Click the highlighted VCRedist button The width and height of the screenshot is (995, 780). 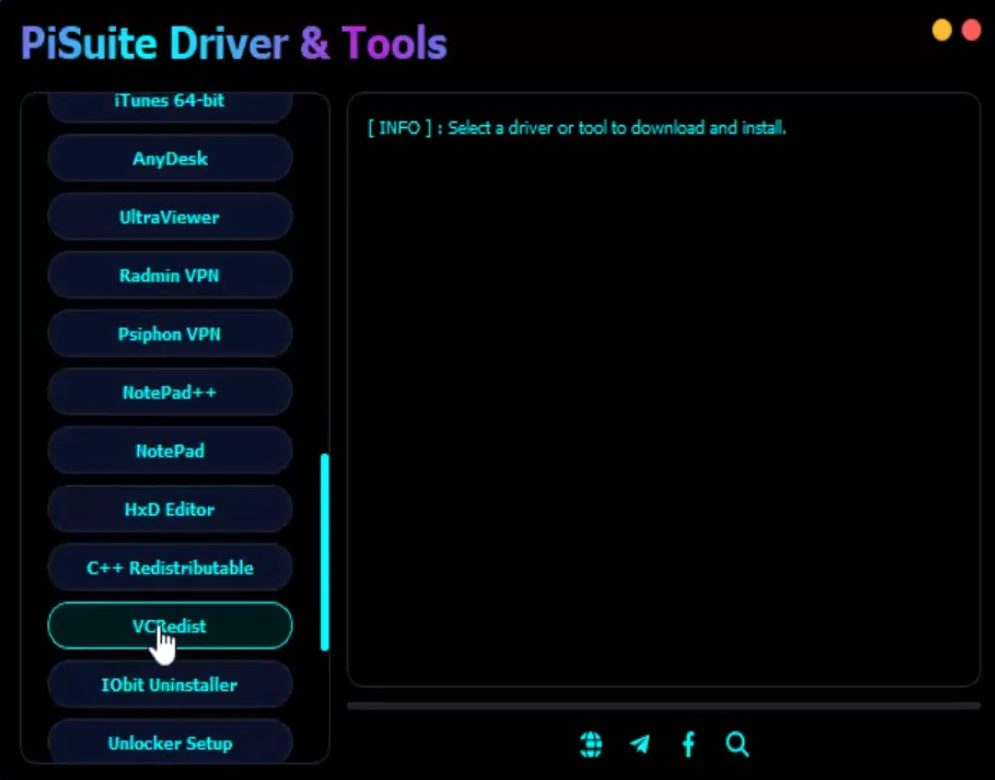170,625
